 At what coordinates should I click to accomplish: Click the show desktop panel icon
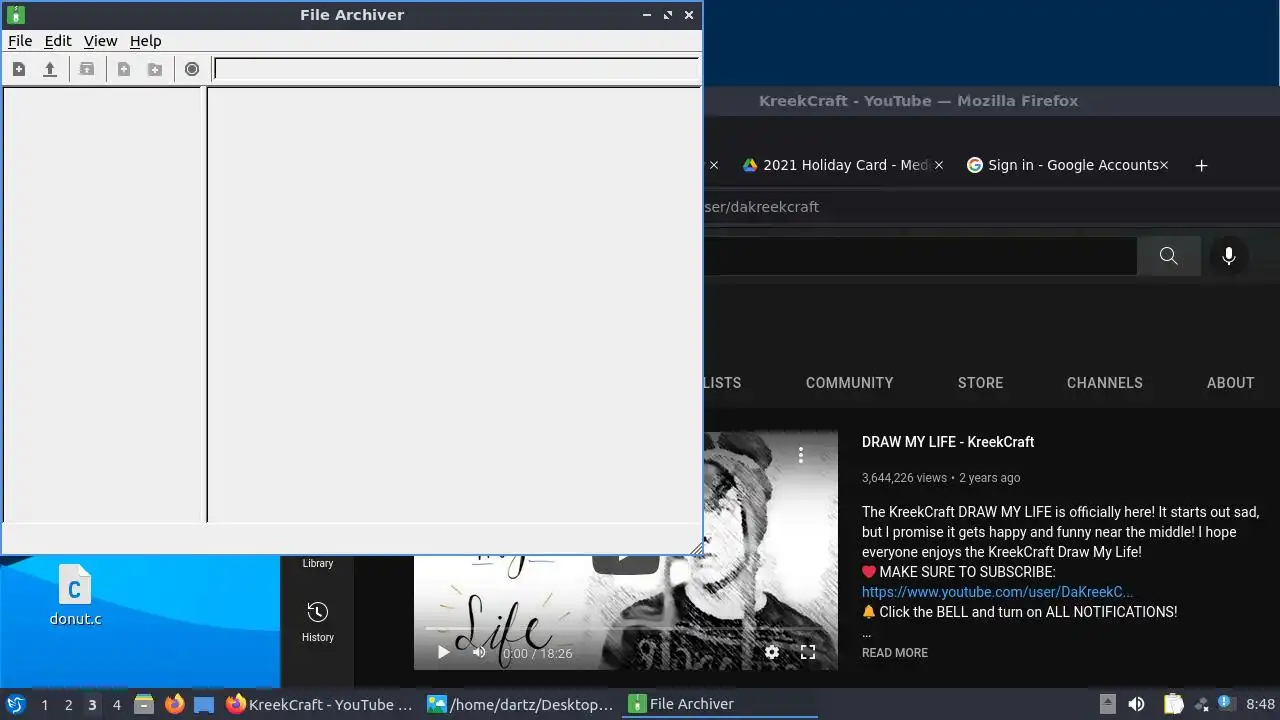click(x=204, y=705)
